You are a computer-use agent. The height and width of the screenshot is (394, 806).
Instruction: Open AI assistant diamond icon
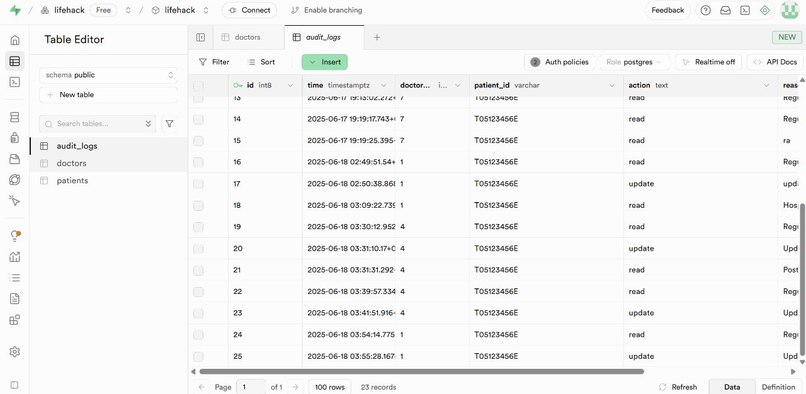(765, 10)
